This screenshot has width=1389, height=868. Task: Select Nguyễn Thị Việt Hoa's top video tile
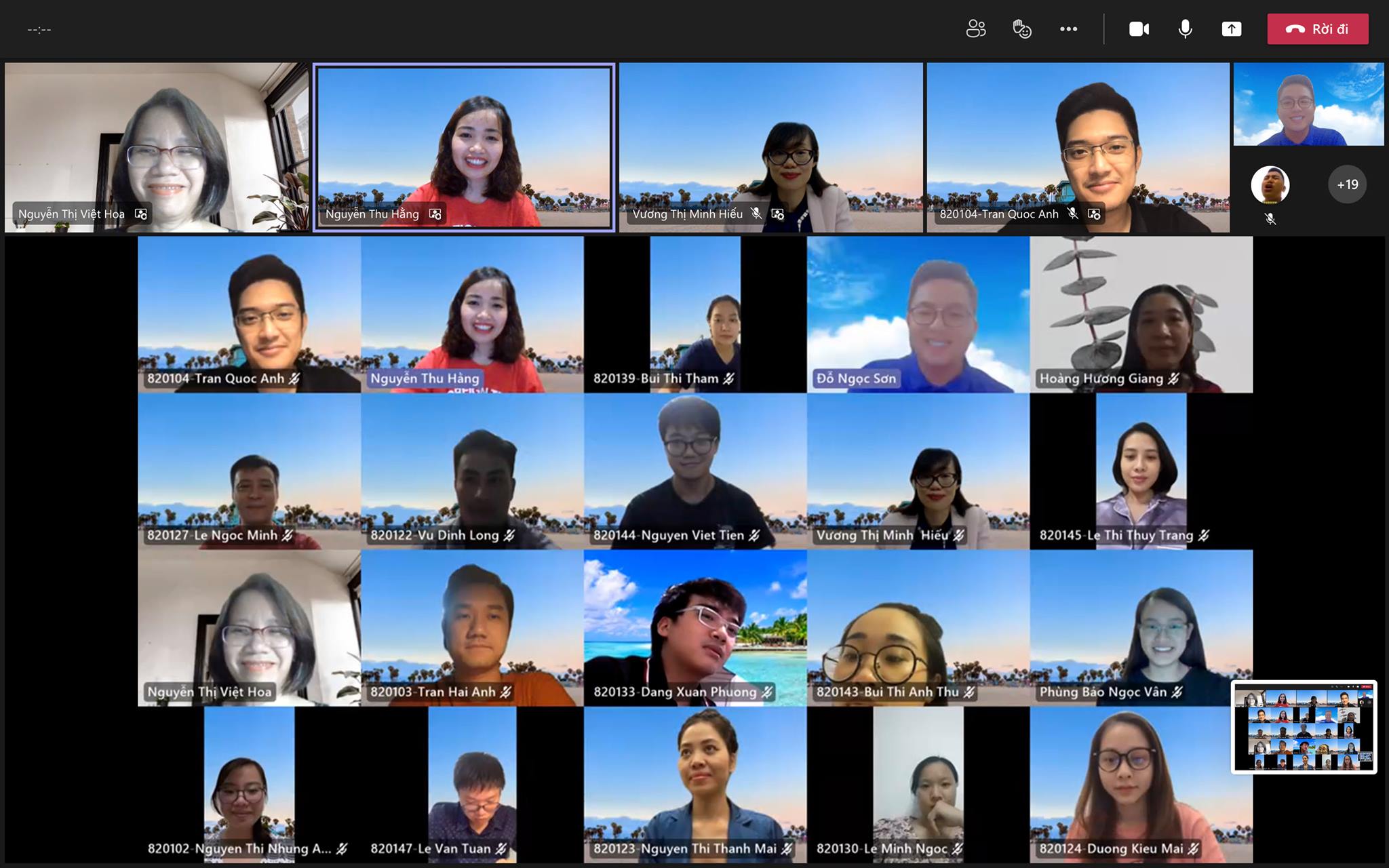[x=156, y=136]
